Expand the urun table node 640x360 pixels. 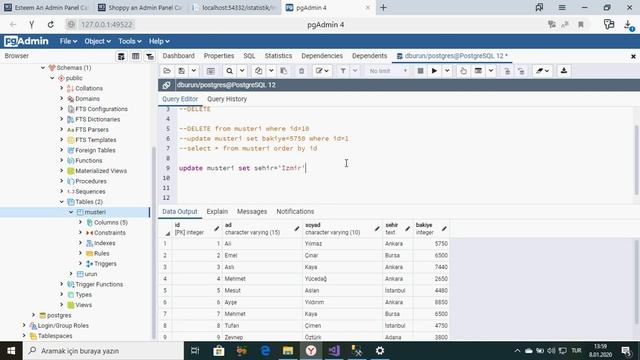tap(71, 274)
